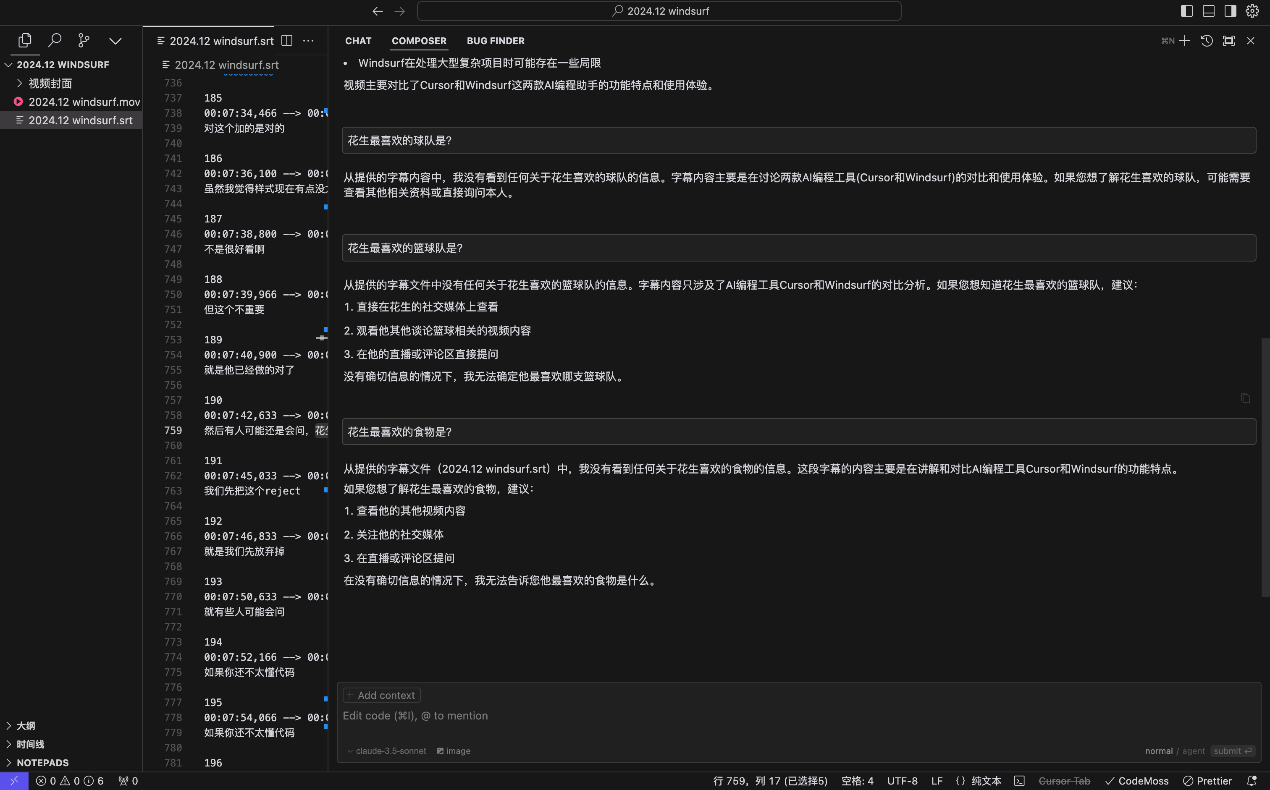Screen dimensions: 1270x790
Task: Open the settings gear in title bar
Action: tap(1252, 11)
